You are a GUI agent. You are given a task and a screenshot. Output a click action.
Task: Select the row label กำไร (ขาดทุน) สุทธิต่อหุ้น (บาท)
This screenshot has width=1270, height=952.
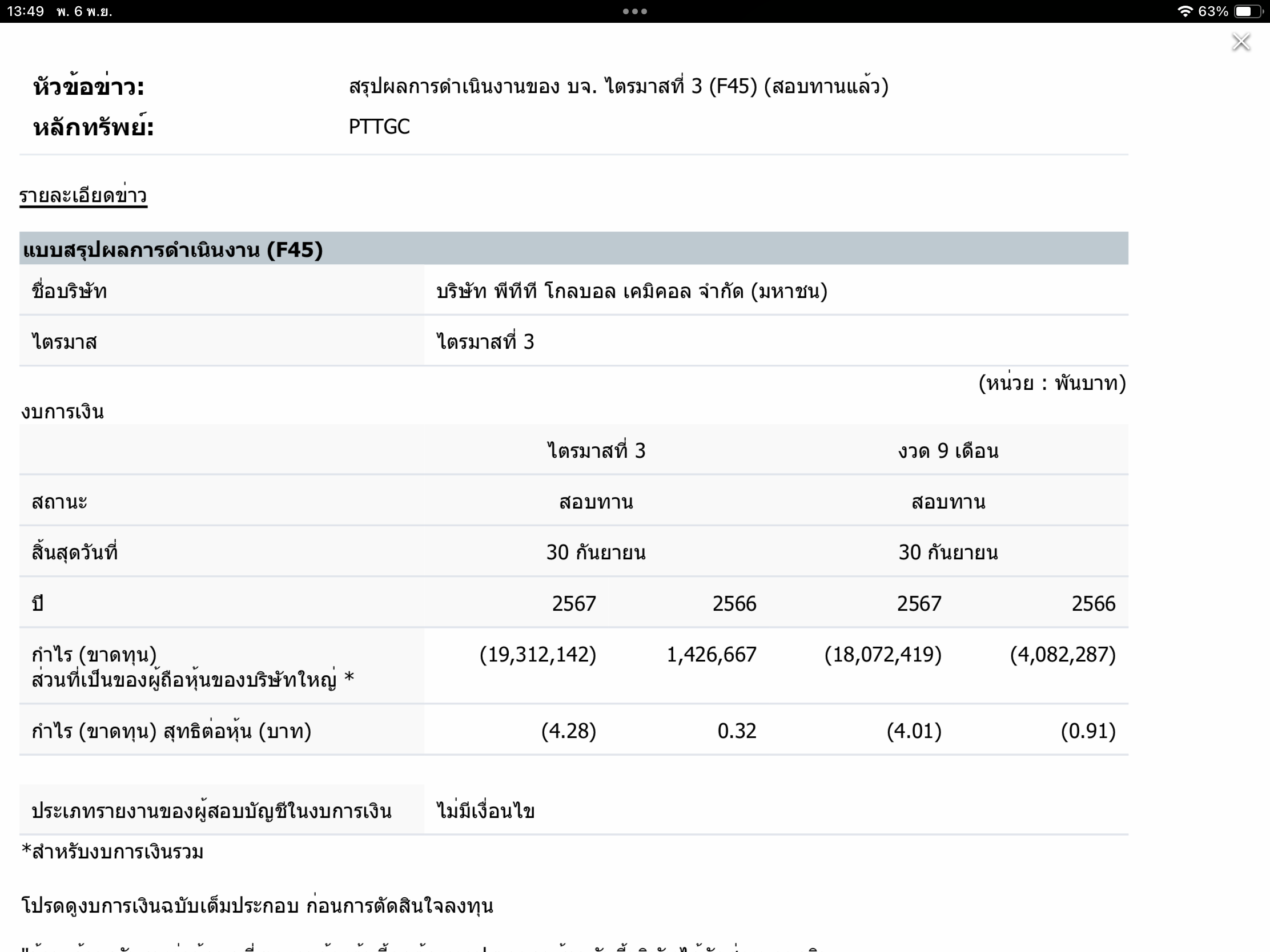click(171, 731)
